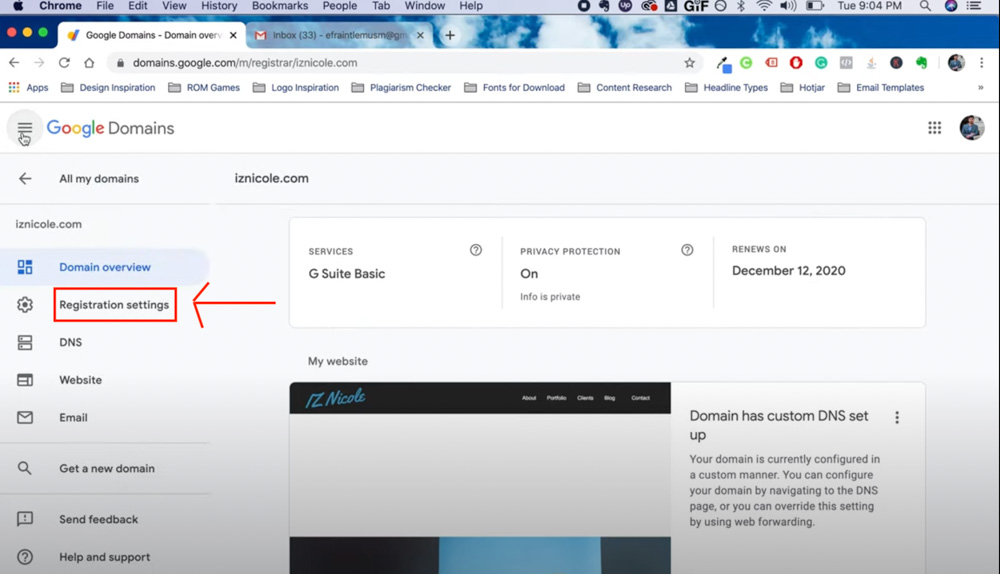
Task: Open the Design Inspiration bookmark folder
Action: pos(108,87)
